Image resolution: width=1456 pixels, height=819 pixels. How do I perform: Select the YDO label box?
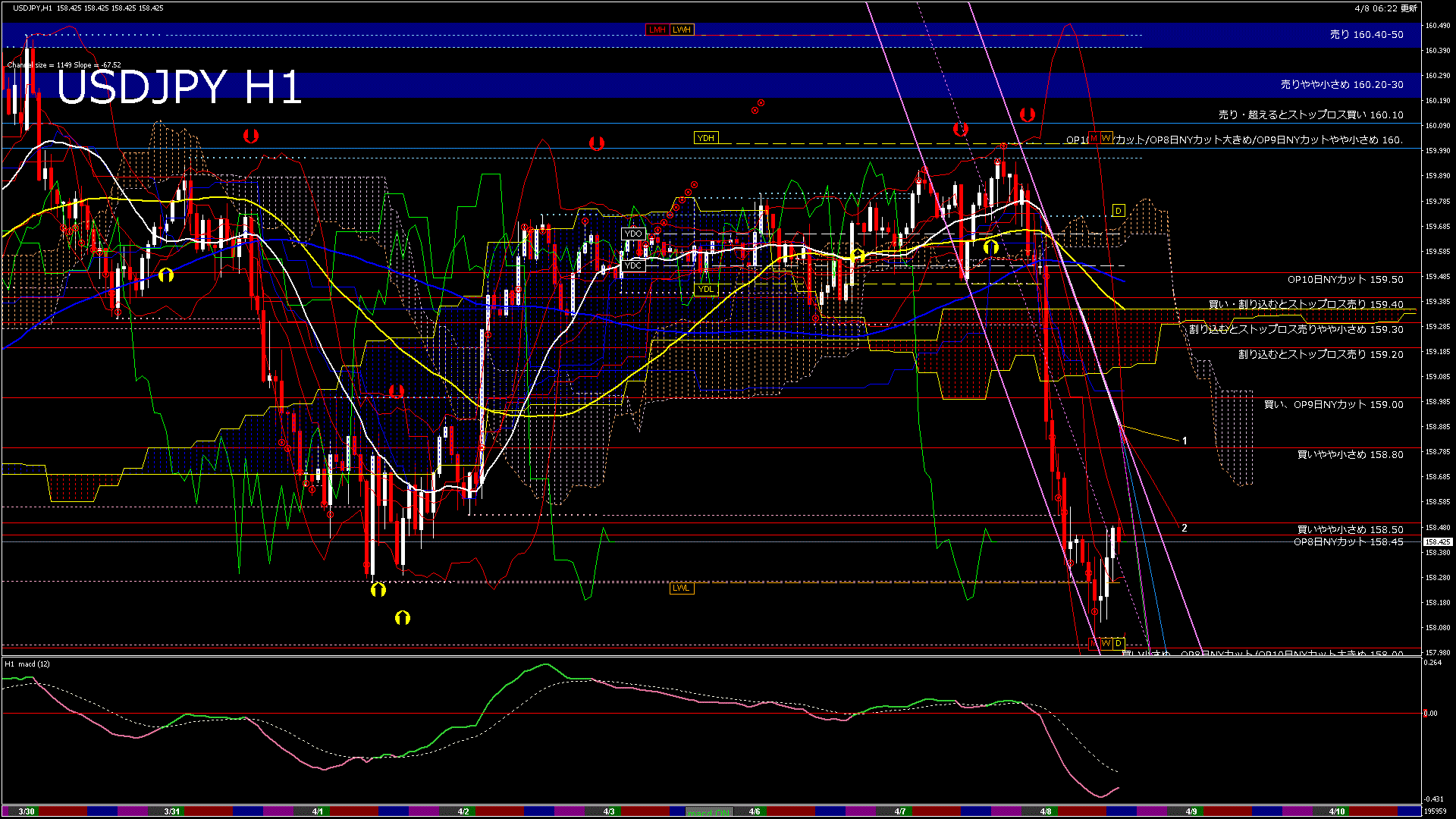[632, 234]
